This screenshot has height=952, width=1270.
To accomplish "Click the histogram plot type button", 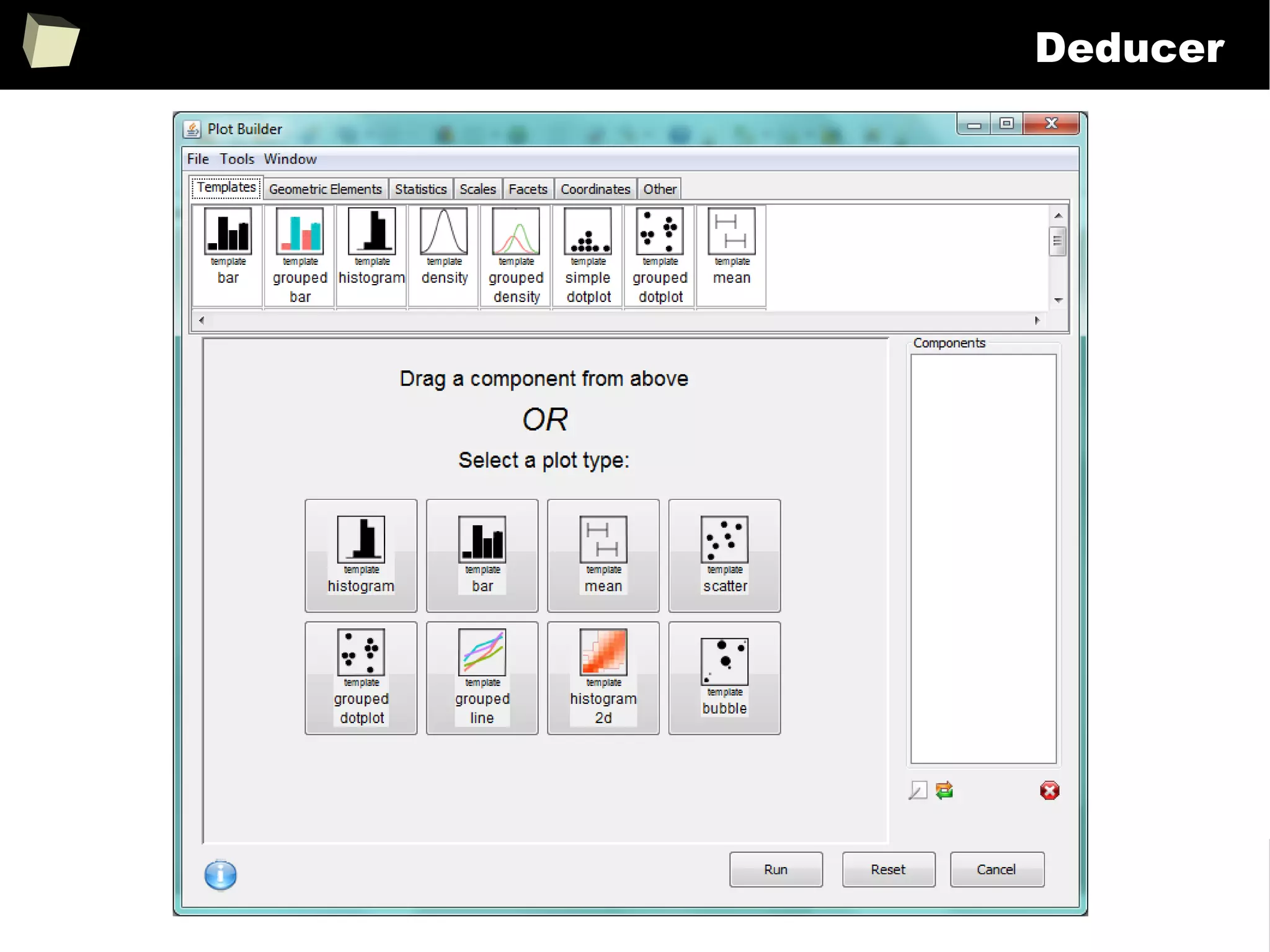I will 361,555.
